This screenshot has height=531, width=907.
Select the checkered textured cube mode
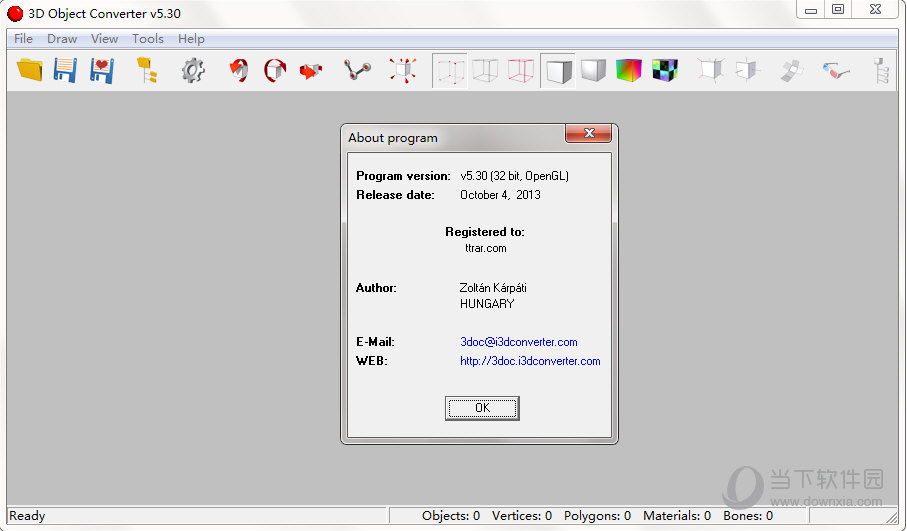[665, 70]
